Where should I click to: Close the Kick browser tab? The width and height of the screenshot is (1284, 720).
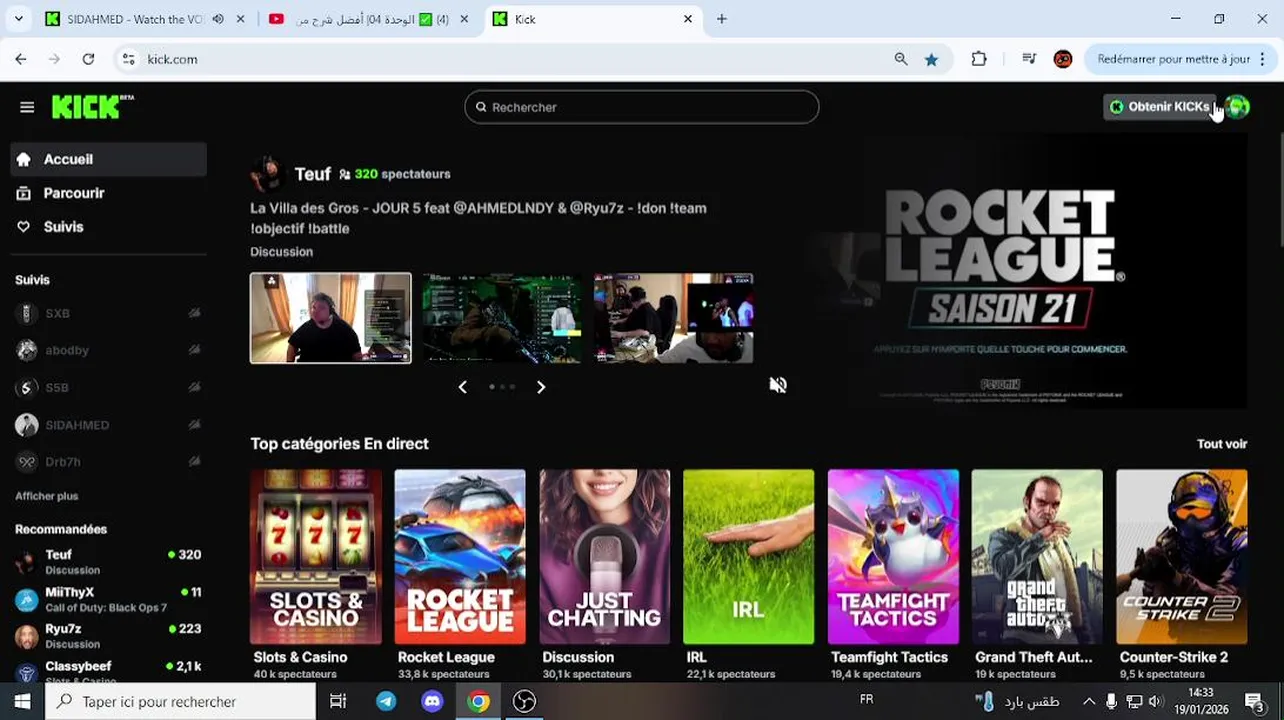click(688, 19)
